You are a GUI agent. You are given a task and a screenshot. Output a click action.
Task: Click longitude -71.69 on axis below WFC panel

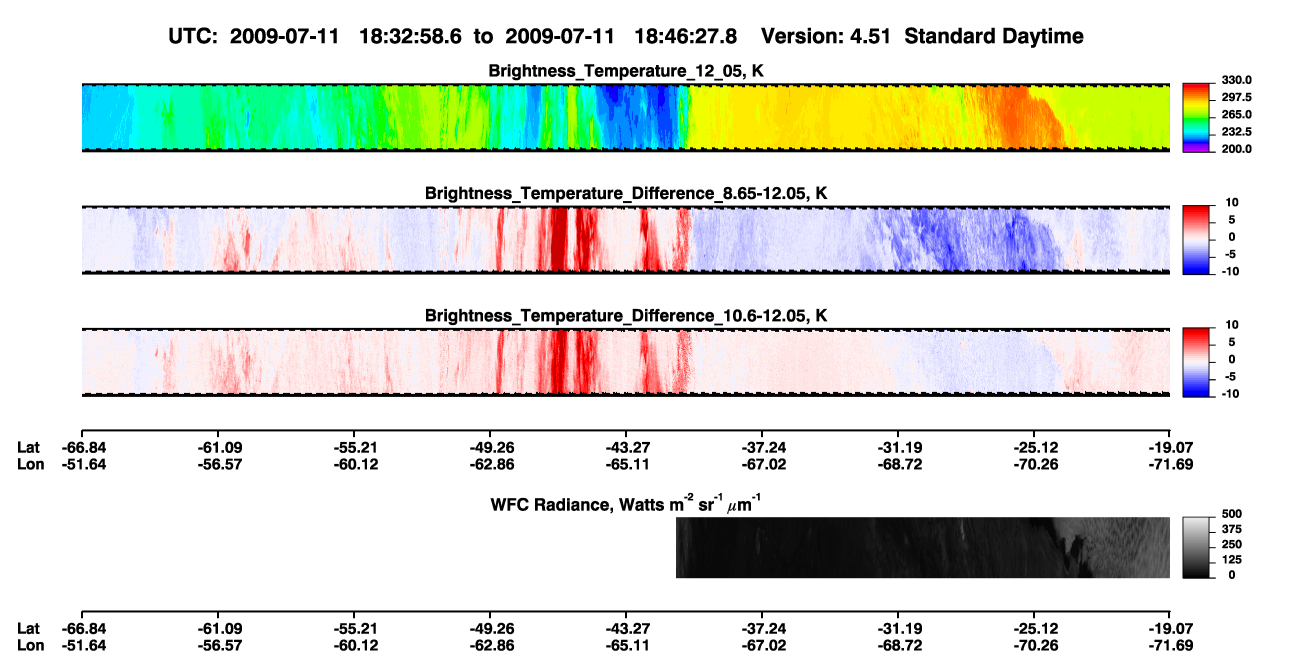(1170, 645)
